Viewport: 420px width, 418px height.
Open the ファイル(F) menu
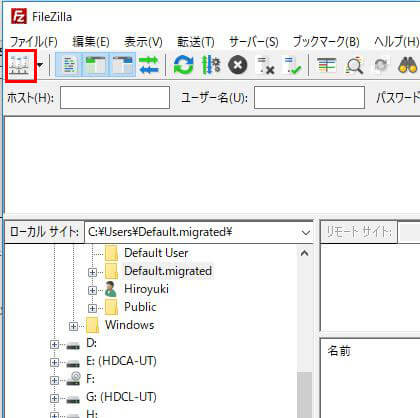(x=33, y=42)
